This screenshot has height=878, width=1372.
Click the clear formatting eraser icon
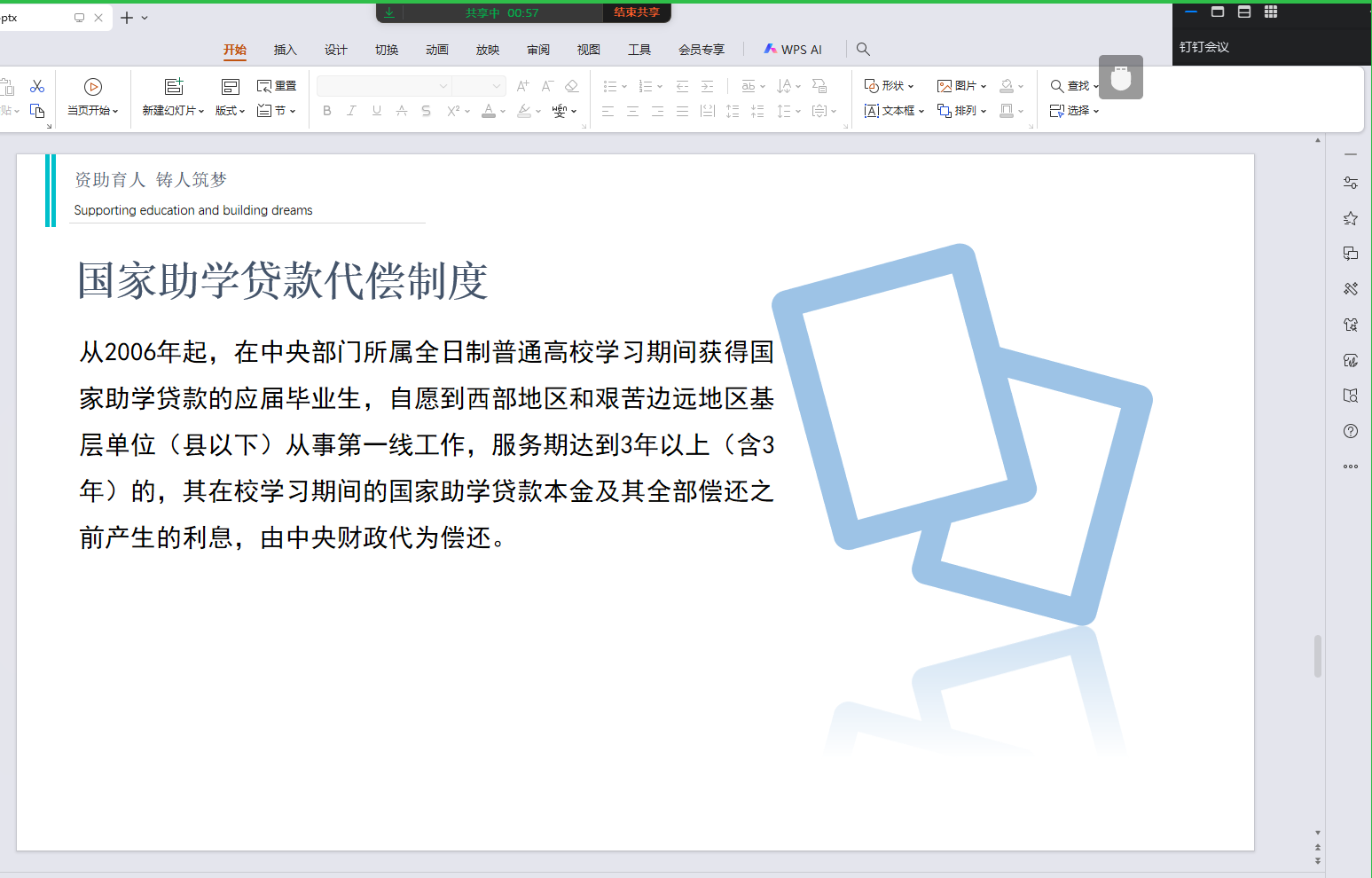[572, 86]
